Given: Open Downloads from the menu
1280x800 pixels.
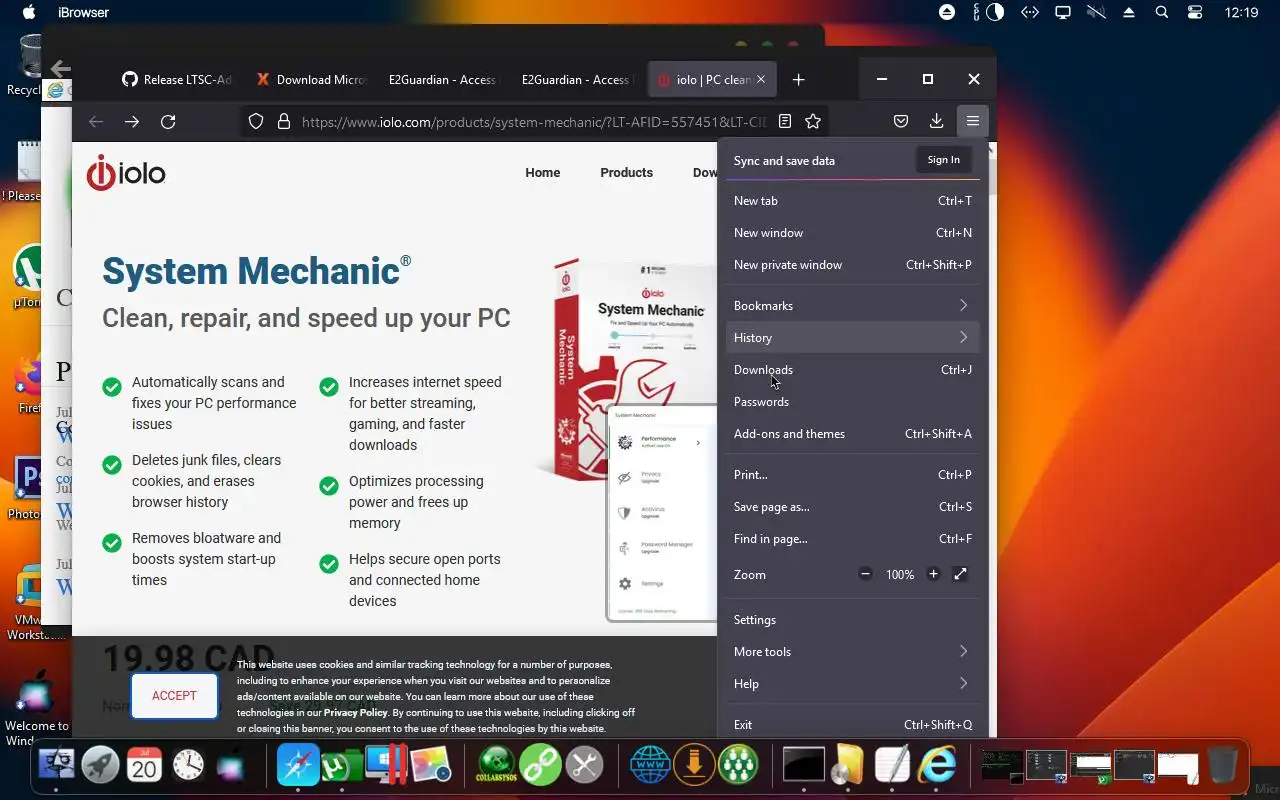Looking at the screenshot, I should tap(852, 370).
